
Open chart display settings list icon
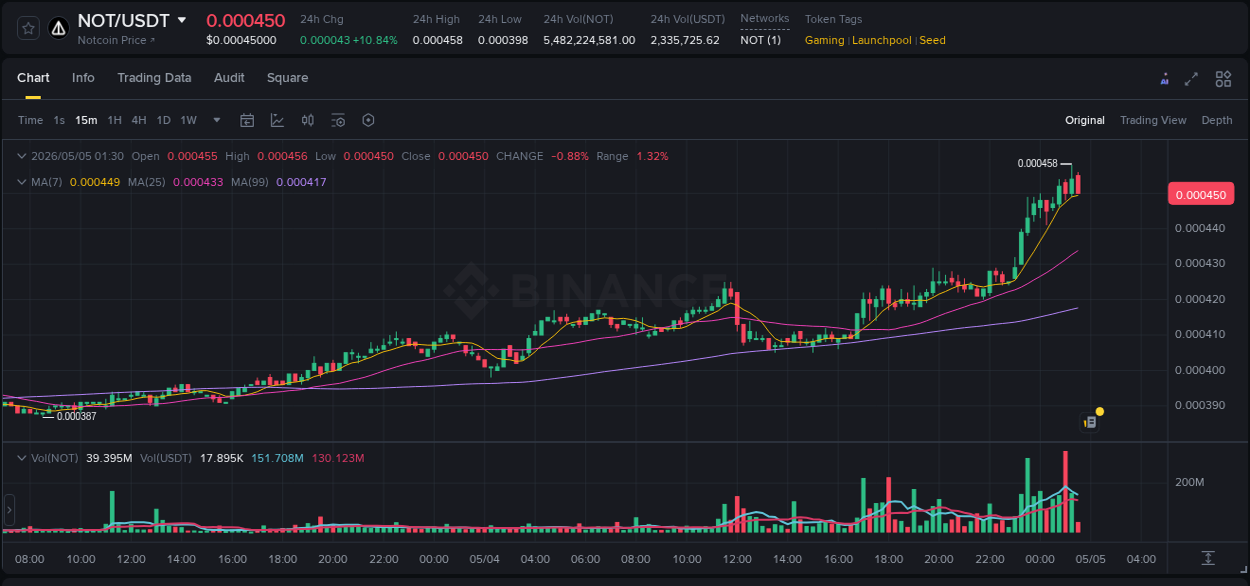pos(338,120)
